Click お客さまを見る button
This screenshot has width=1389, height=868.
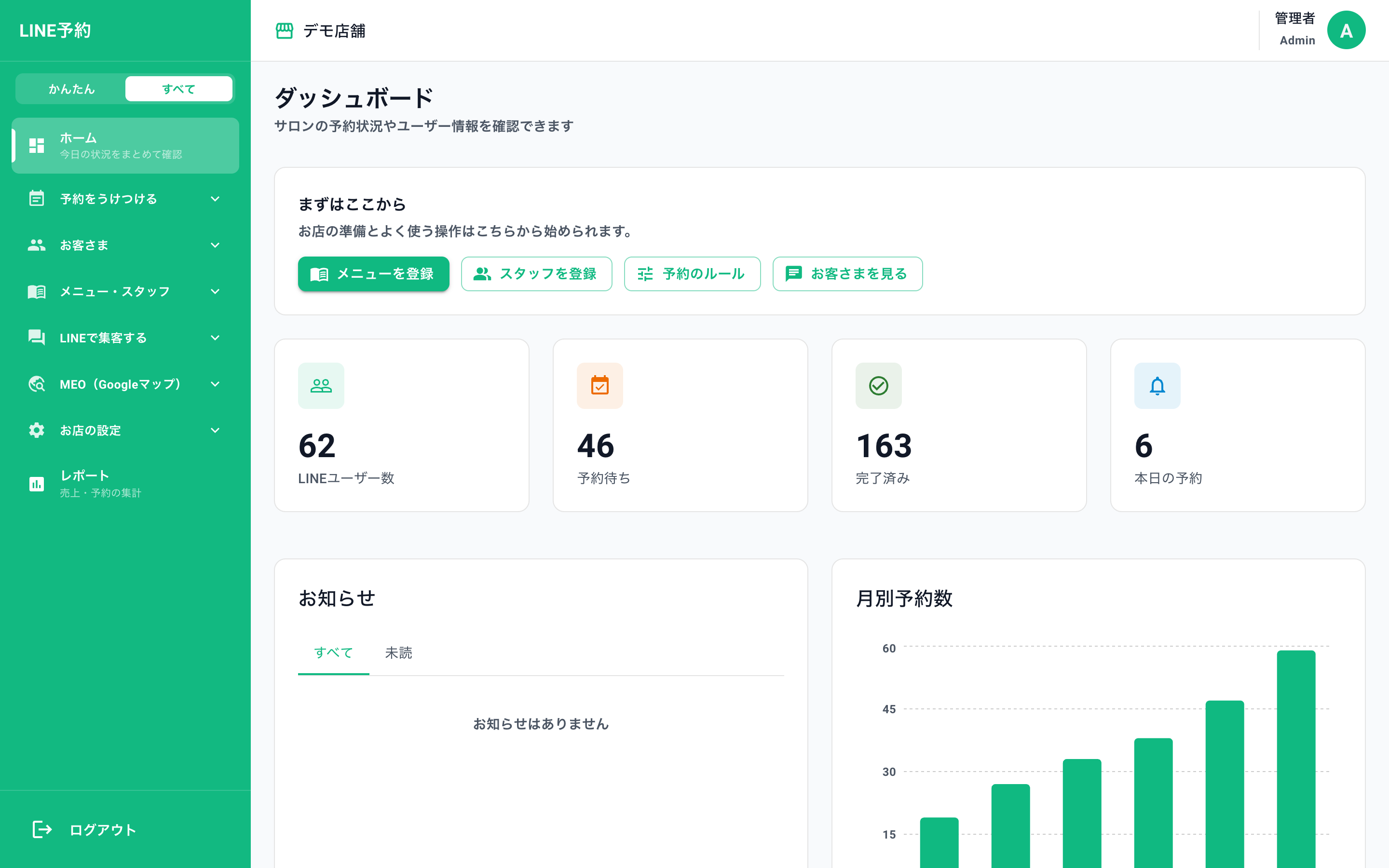tap(847, 274)
